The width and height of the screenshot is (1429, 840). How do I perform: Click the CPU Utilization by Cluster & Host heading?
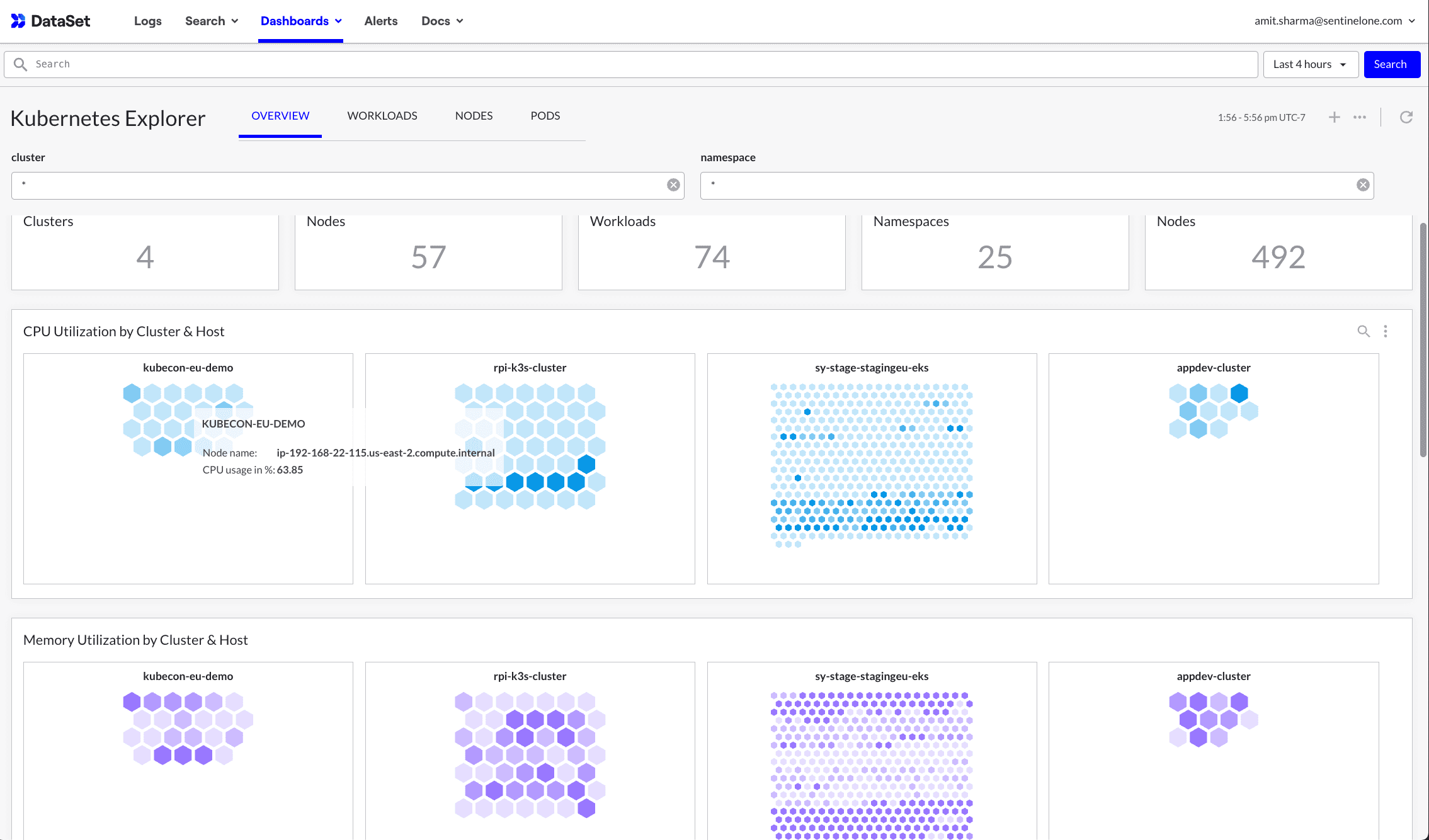pos(123,331)
